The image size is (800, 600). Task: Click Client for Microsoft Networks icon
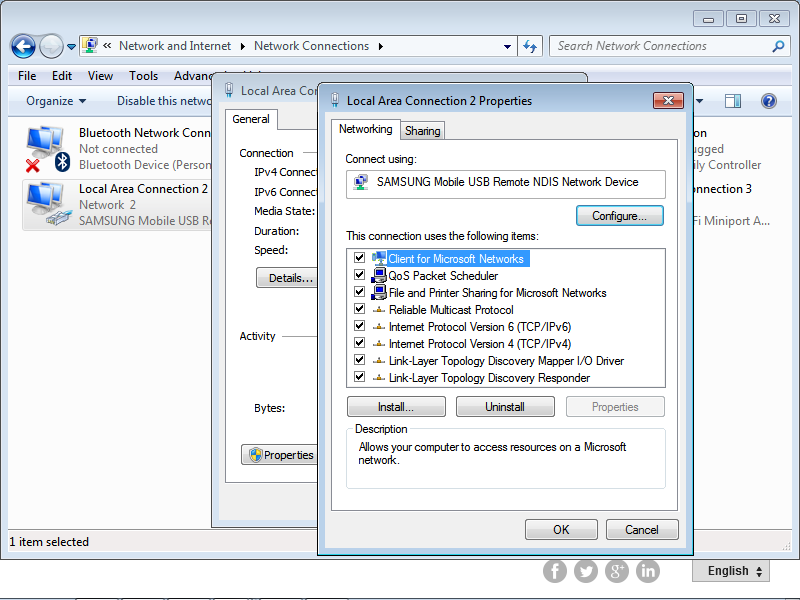click(x=379, y=258)
